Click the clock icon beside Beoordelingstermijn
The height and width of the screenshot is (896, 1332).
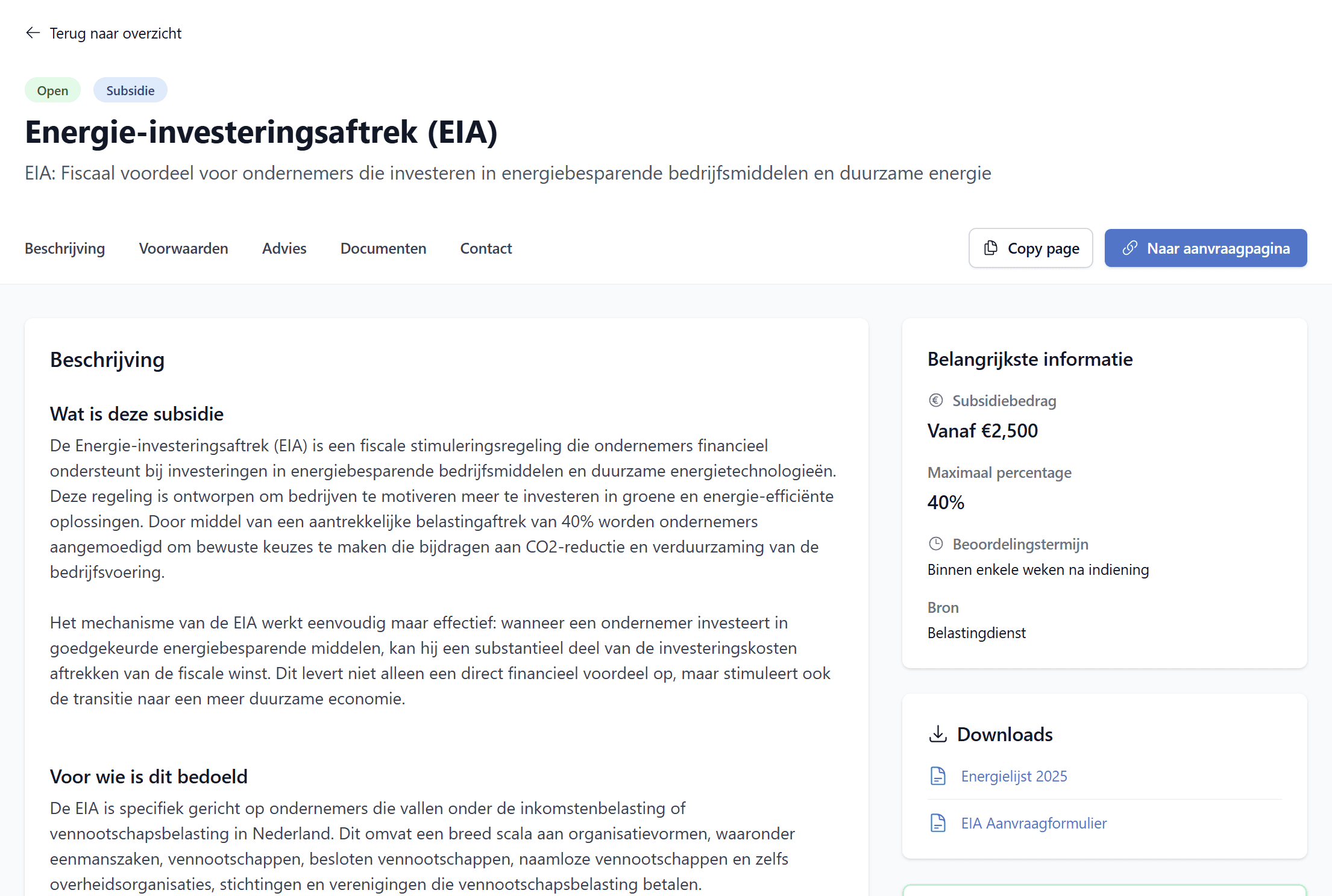936,544
